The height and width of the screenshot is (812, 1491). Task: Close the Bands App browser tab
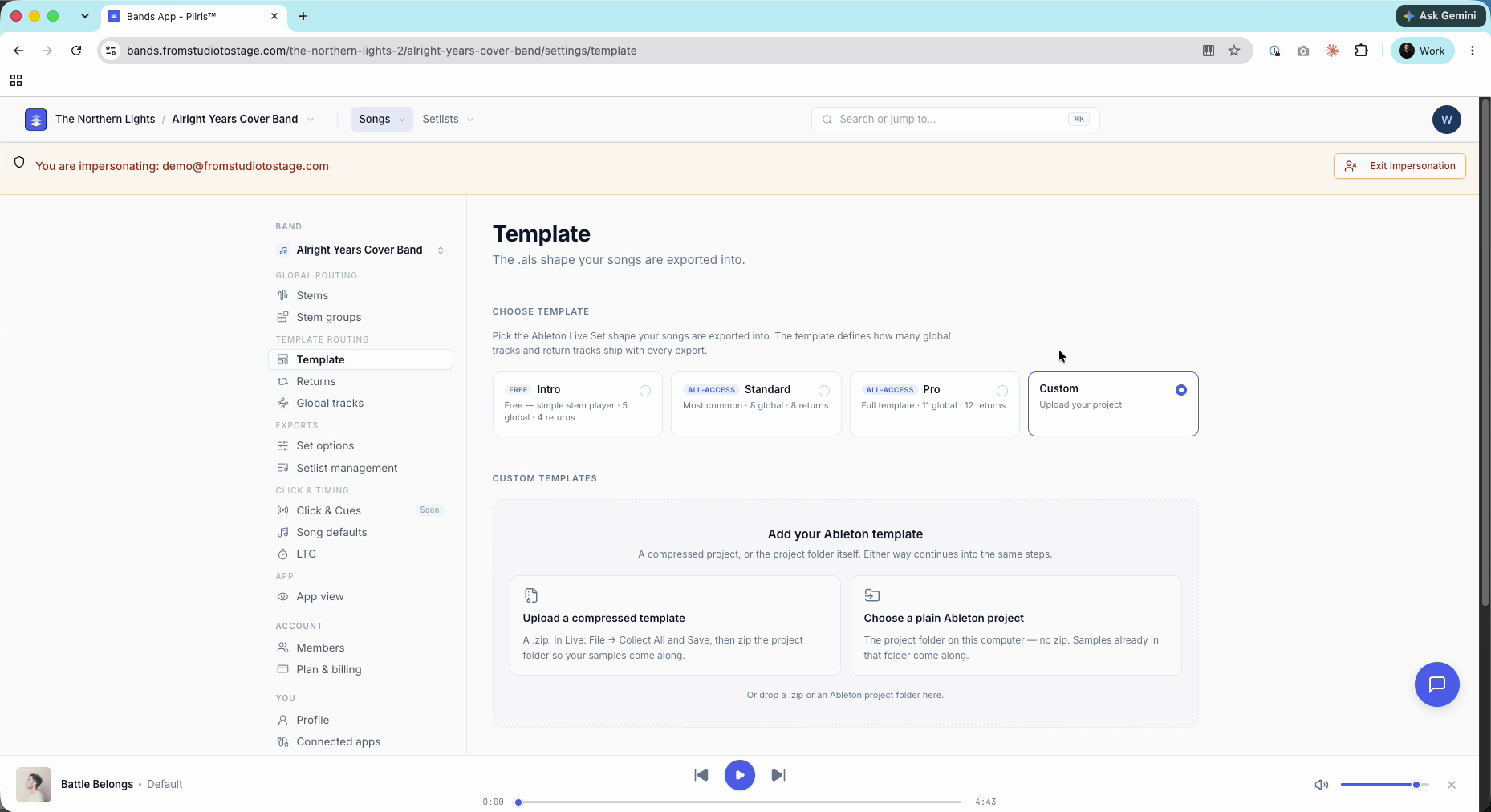pyautogui.click(x=274, y=16)
